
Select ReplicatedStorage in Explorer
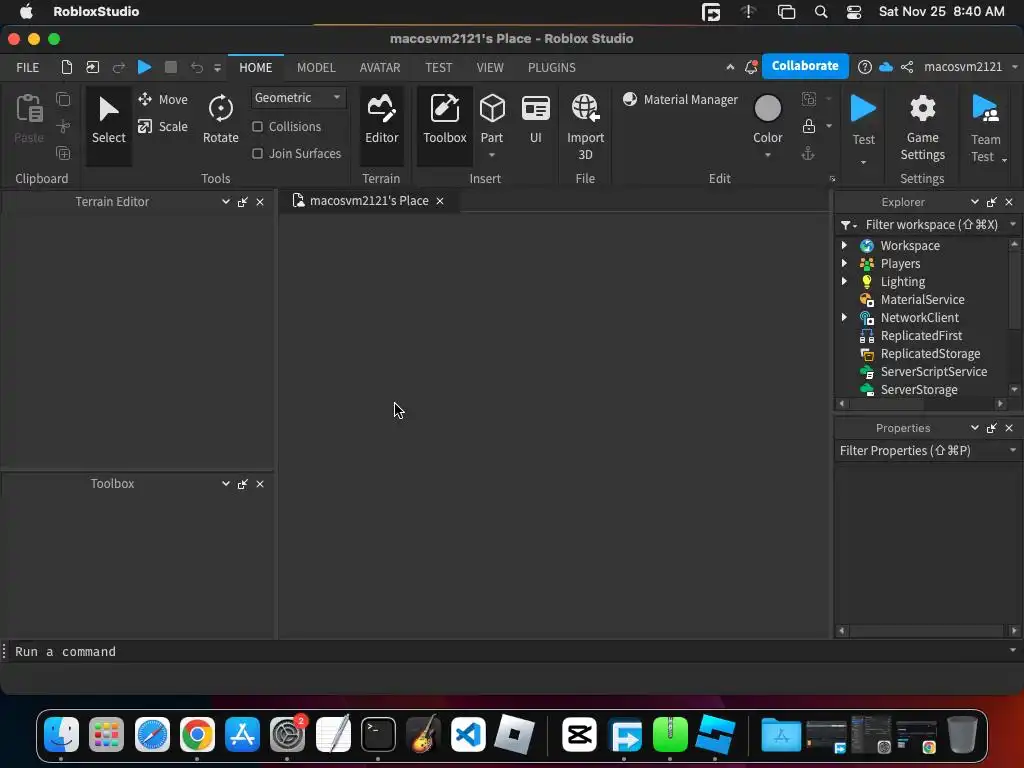(x=930, y=353)
